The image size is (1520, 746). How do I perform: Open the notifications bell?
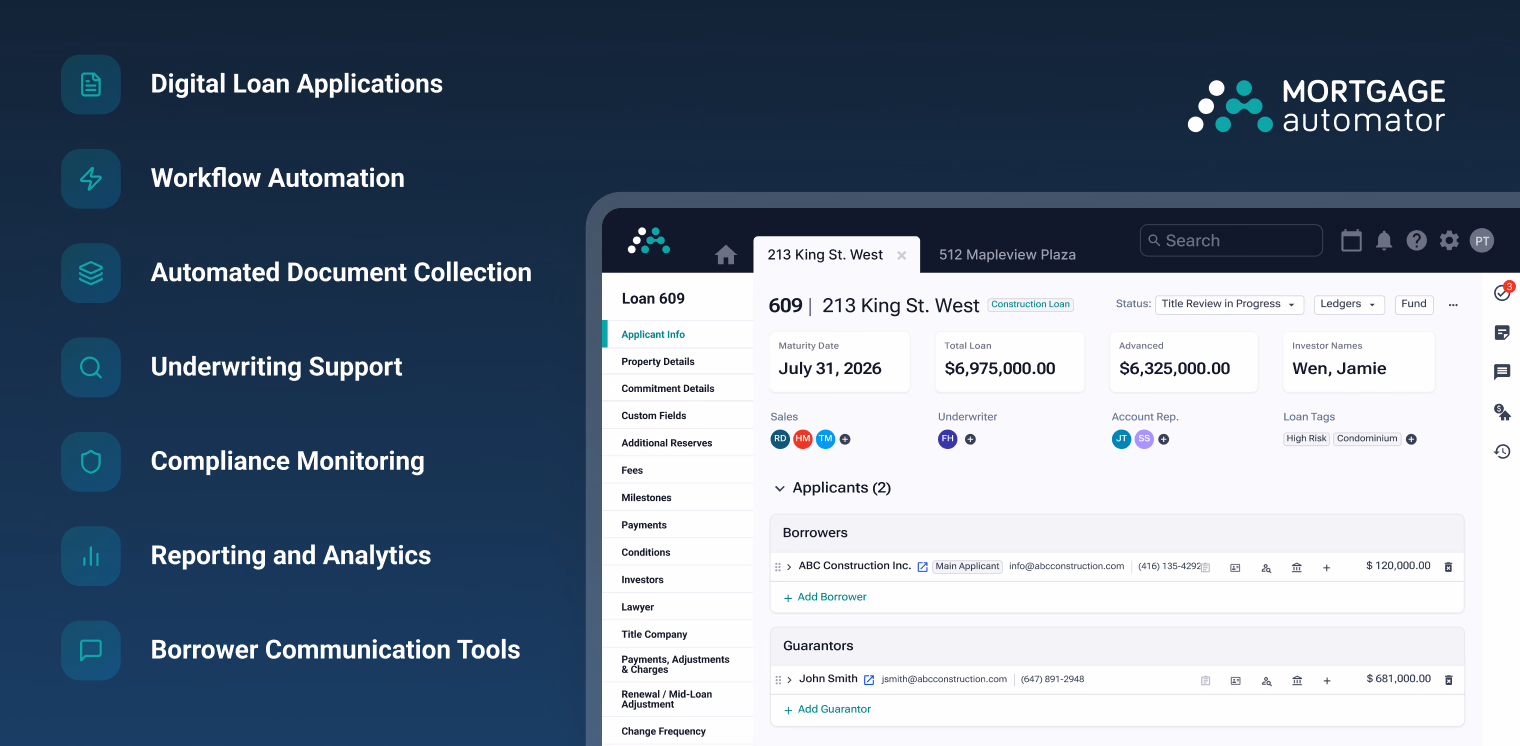(x=1384, y=240)
